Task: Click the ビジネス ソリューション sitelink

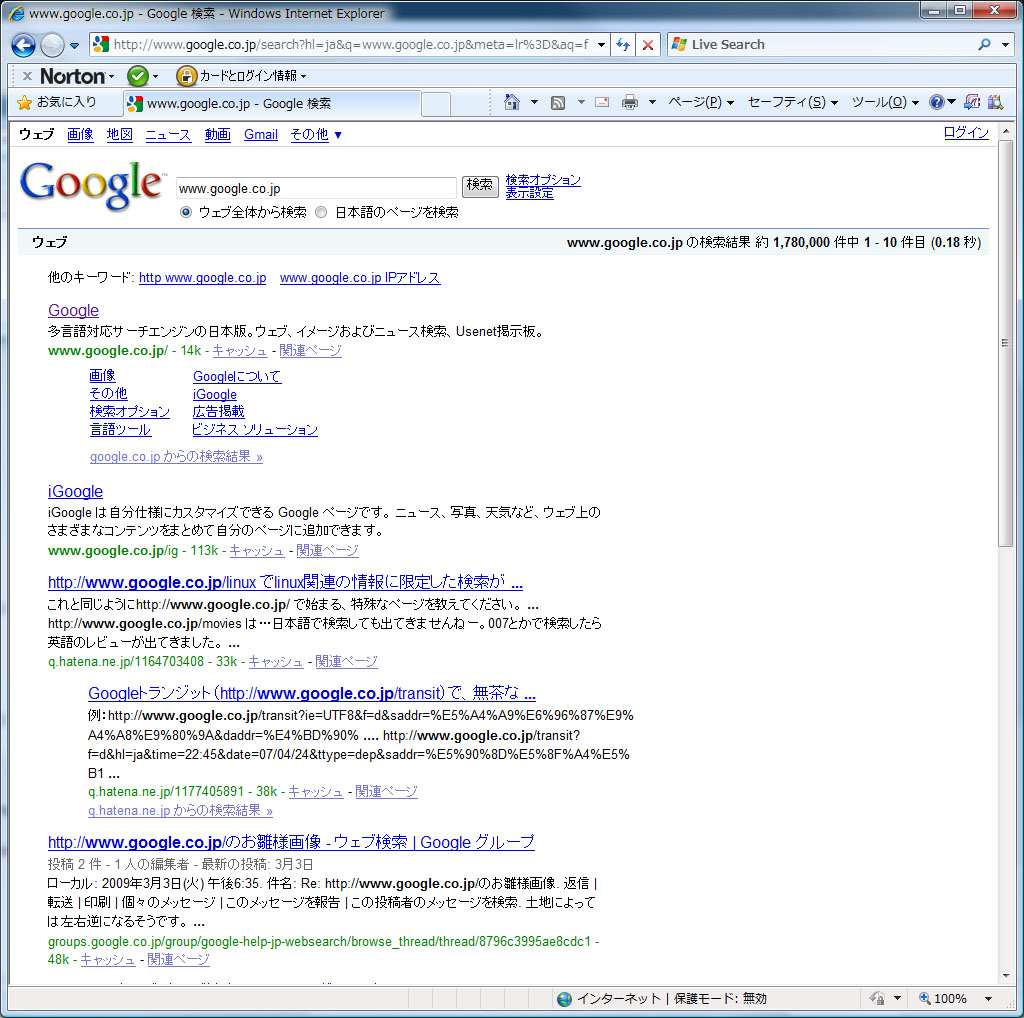Action: coord(255,430)
